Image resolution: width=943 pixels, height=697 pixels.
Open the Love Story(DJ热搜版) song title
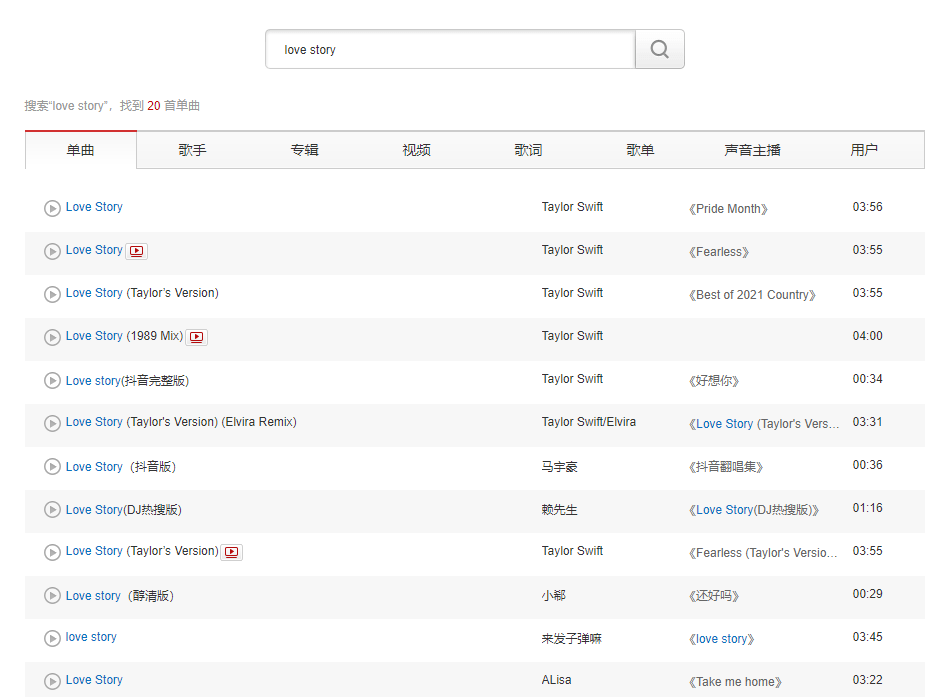[123, 510]
